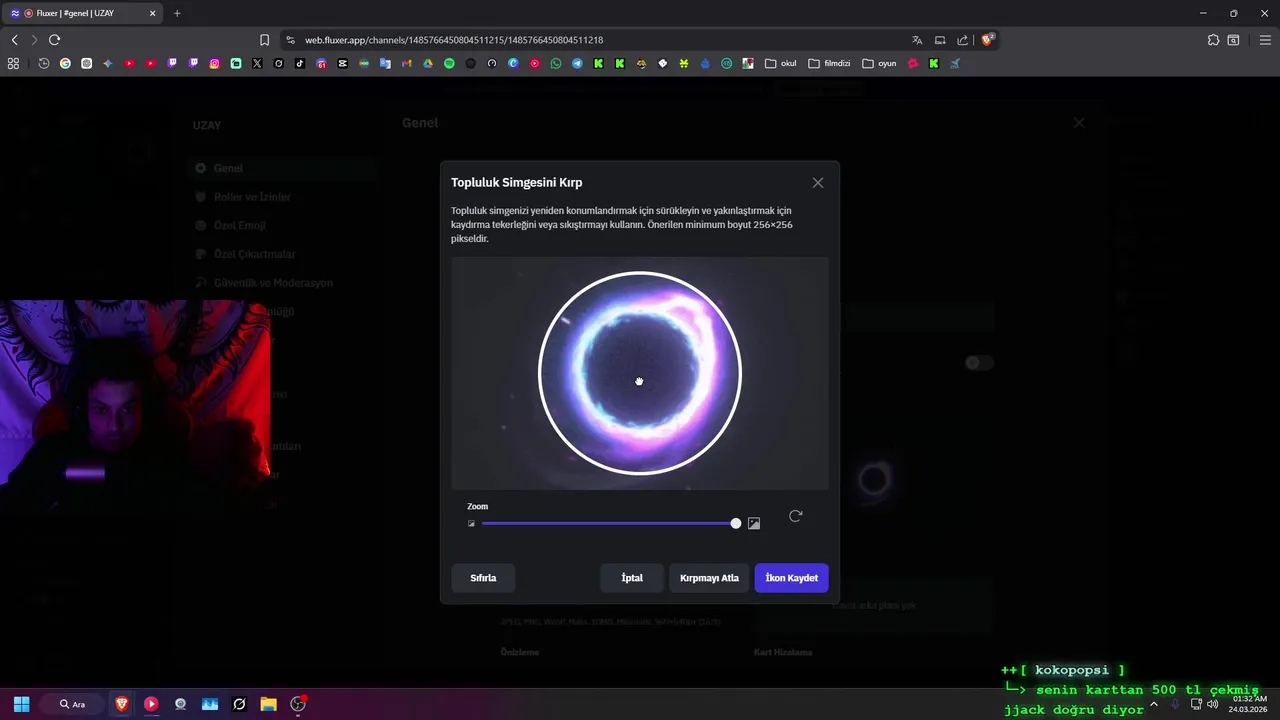
Task: Open the page translate icon
Action: tap(917, 40)
